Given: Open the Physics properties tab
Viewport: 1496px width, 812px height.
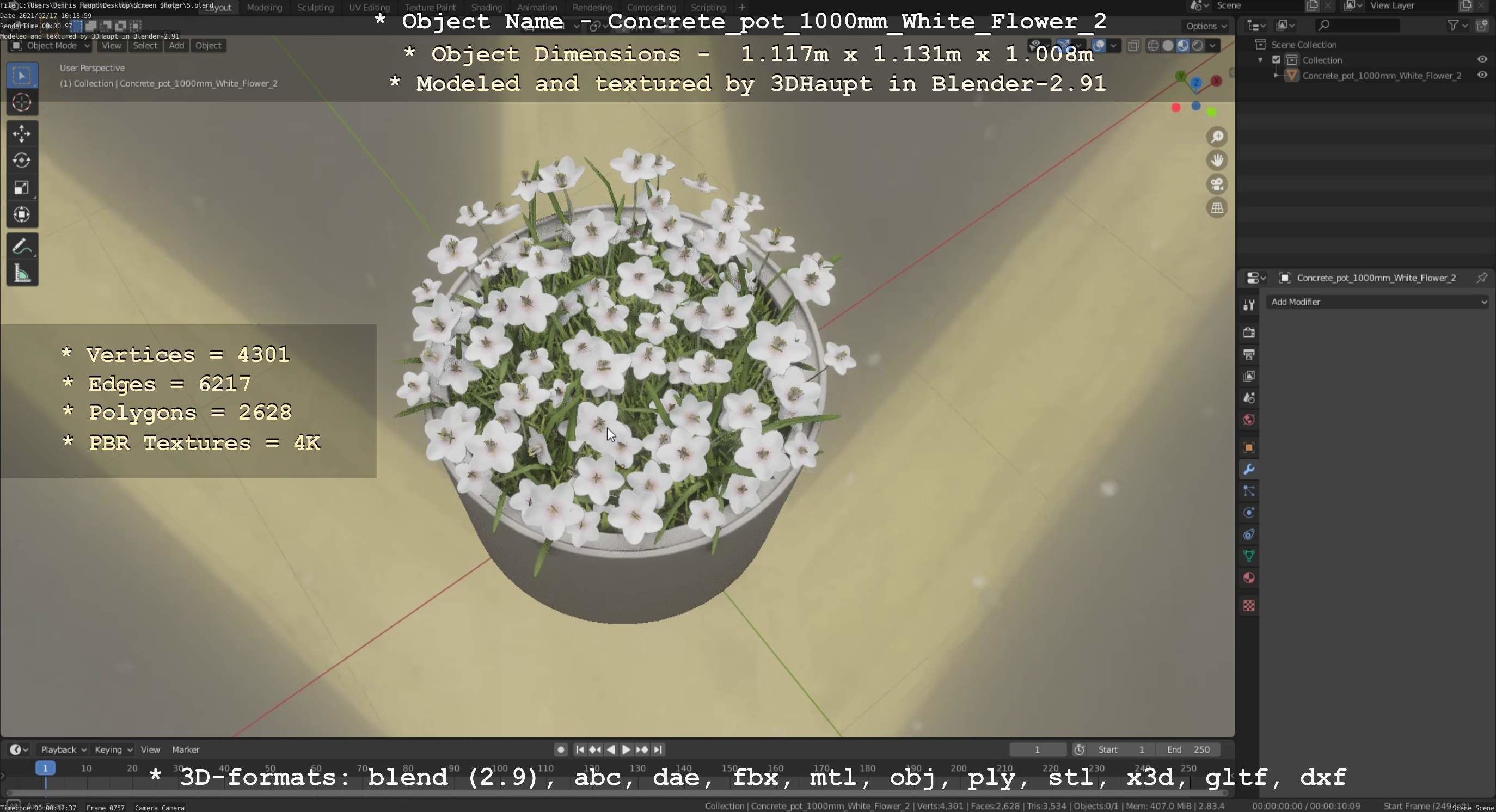Looking at the screenshot, I should coord(1249,513).
